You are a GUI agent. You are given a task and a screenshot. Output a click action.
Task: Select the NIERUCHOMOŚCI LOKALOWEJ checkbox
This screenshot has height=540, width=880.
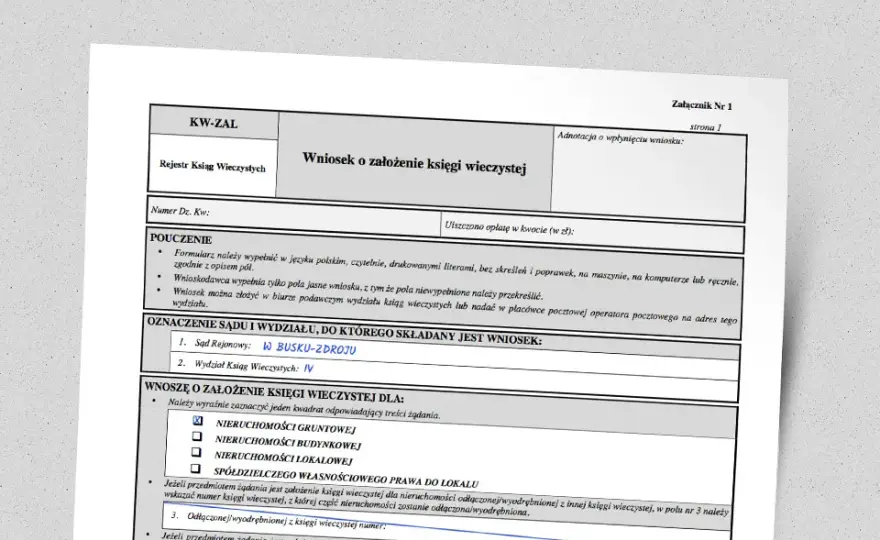(x=196, y=452)
